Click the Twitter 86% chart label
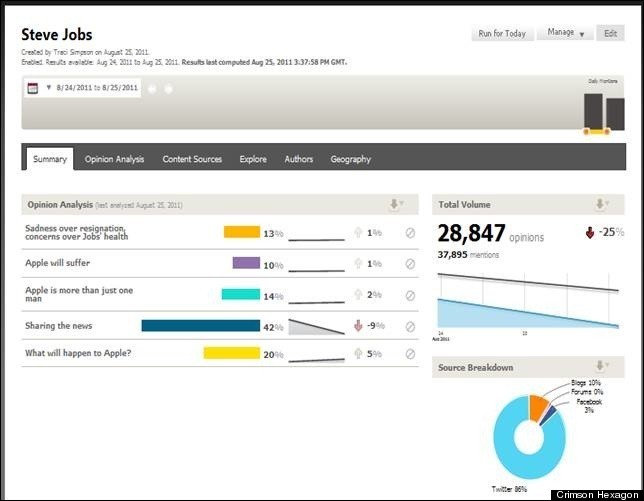Viewport: 644px width, 501px height. pos(509,489)
